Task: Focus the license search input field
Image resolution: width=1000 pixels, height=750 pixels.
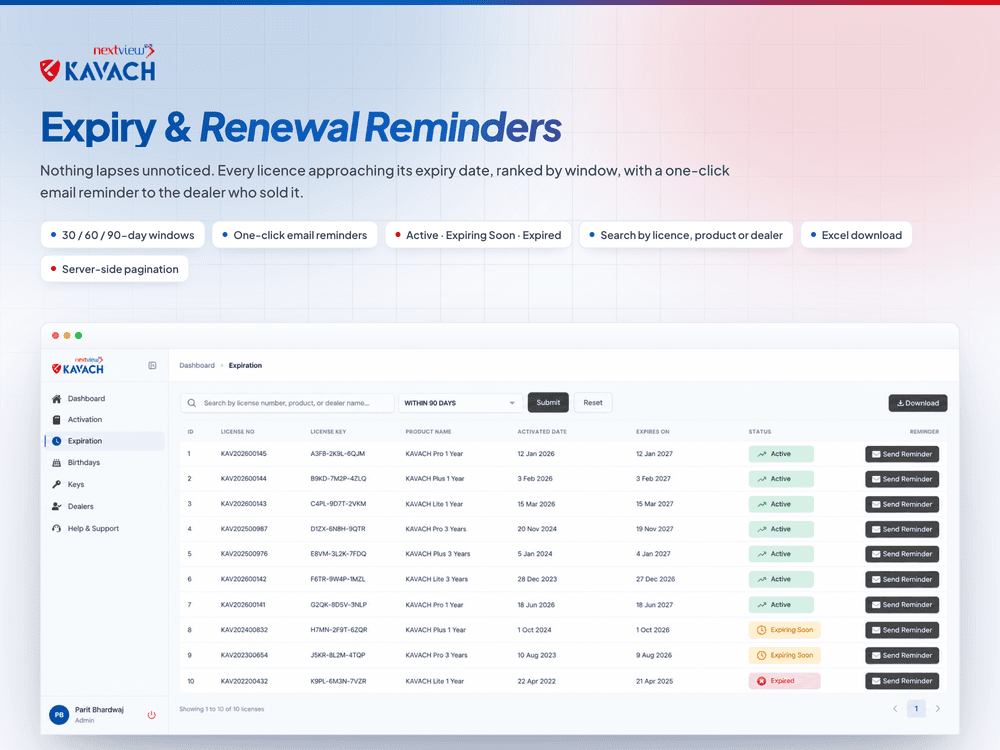Action: click(287, 403)
